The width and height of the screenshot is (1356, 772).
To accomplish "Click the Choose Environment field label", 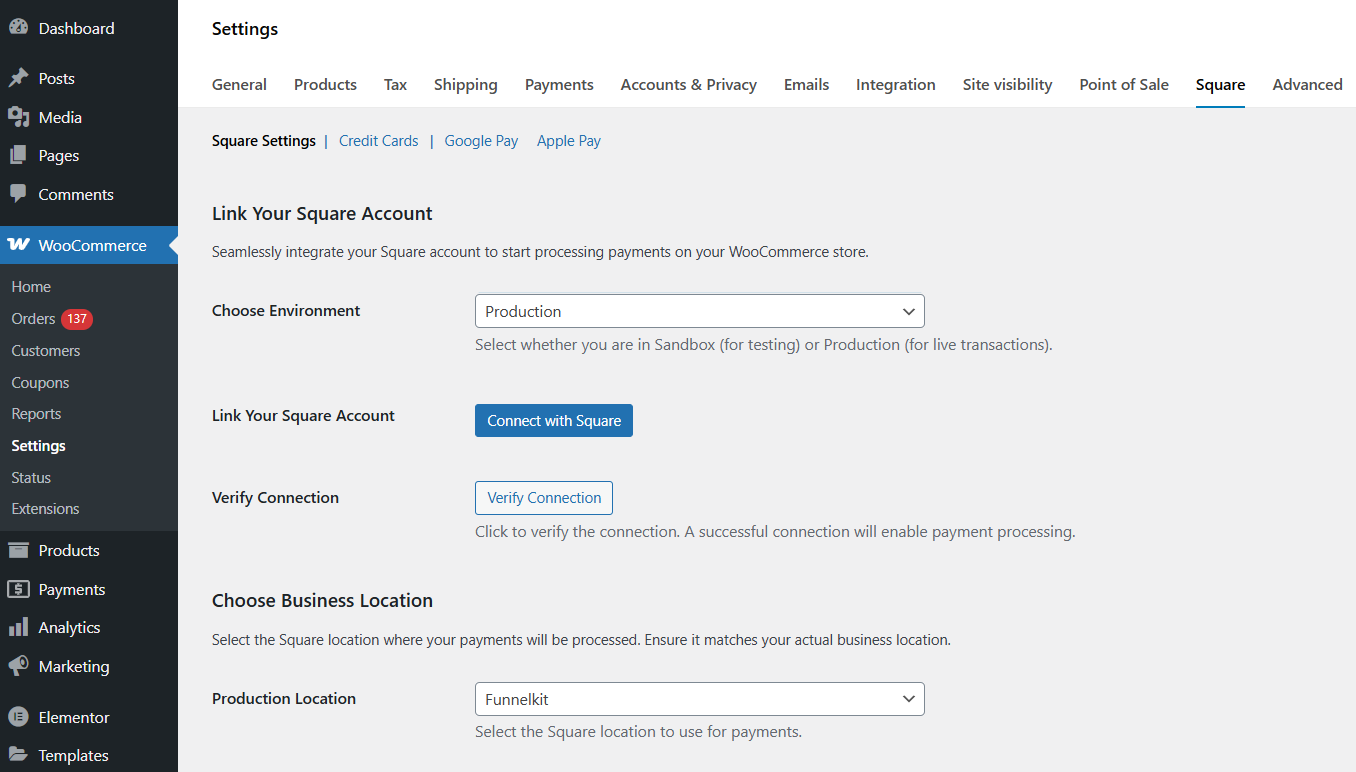I will pos(286,311).
